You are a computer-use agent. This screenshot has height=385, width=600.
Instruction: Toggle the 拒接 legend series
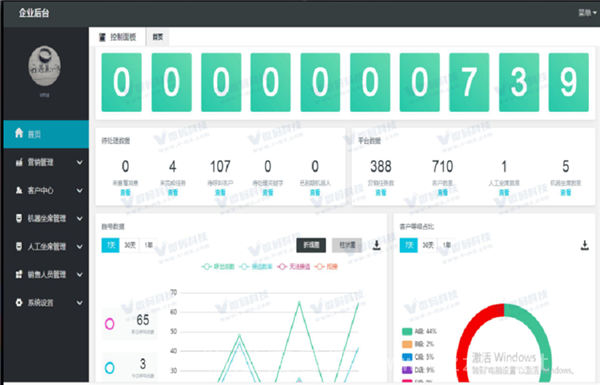click(326, 266)
